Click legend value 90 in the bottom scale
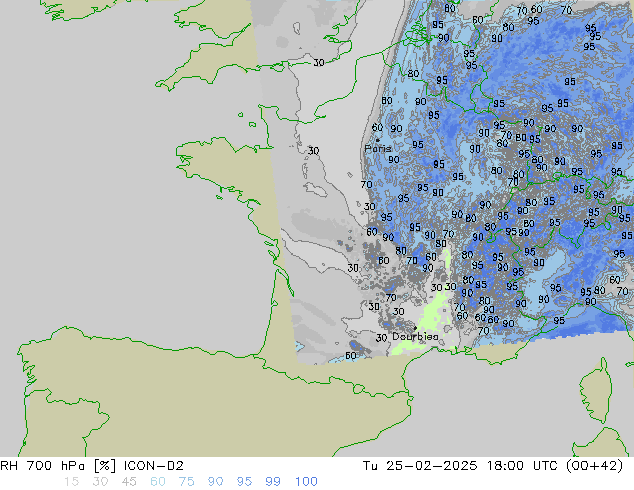This screenshot has width=634, height=490. point(215,482)
